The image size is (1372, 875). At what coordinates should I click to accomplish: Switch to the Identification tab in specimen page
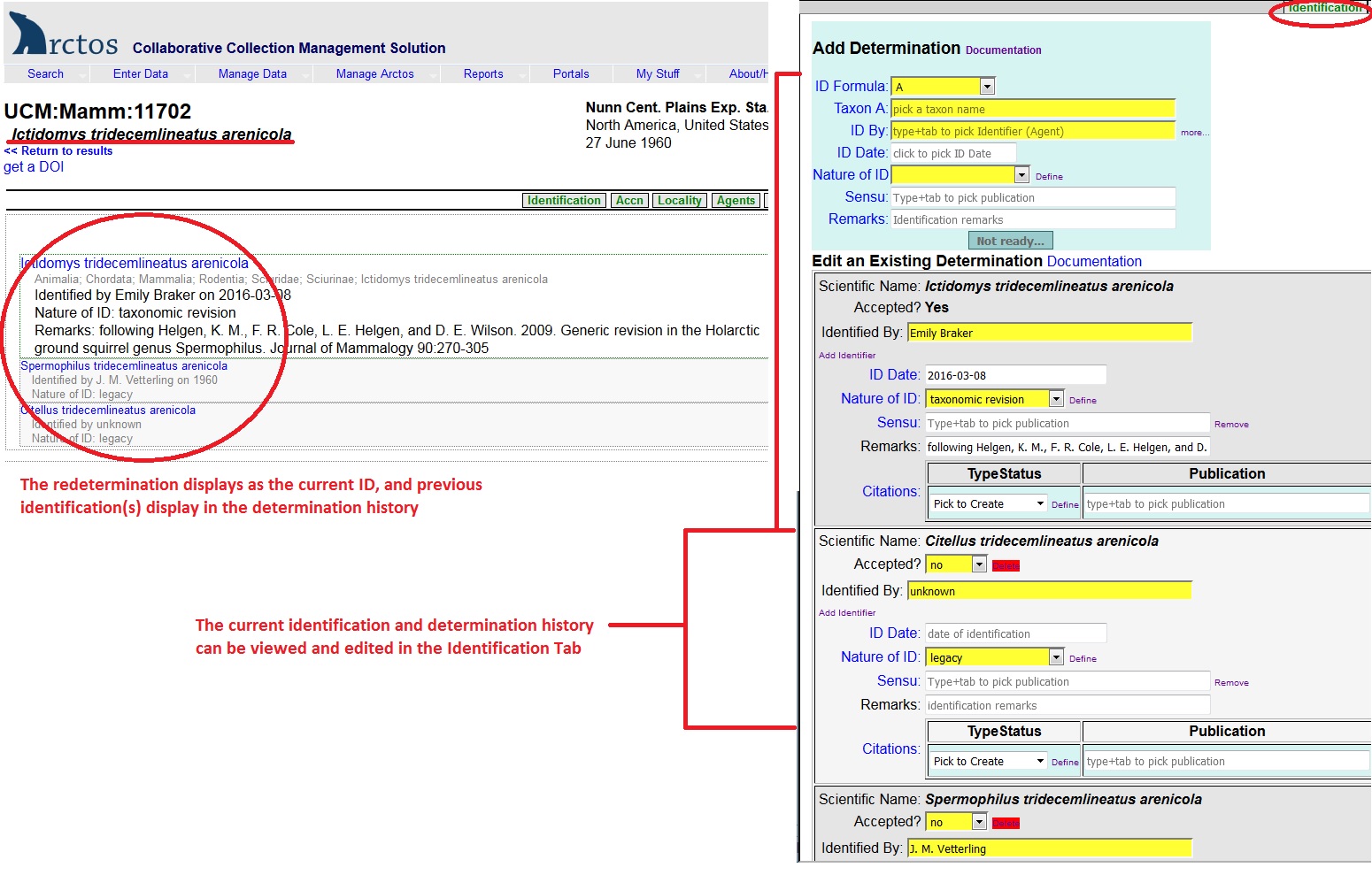564,201
